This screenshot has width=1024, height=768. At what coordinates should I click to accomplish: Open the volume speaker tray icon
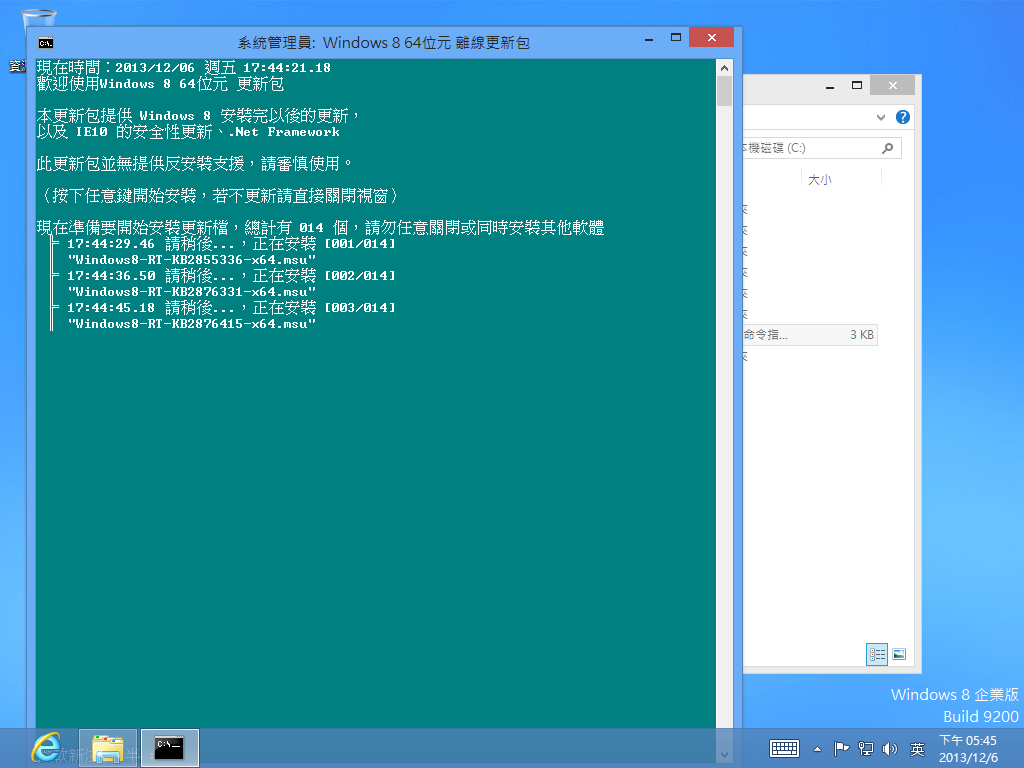(889, 748)
